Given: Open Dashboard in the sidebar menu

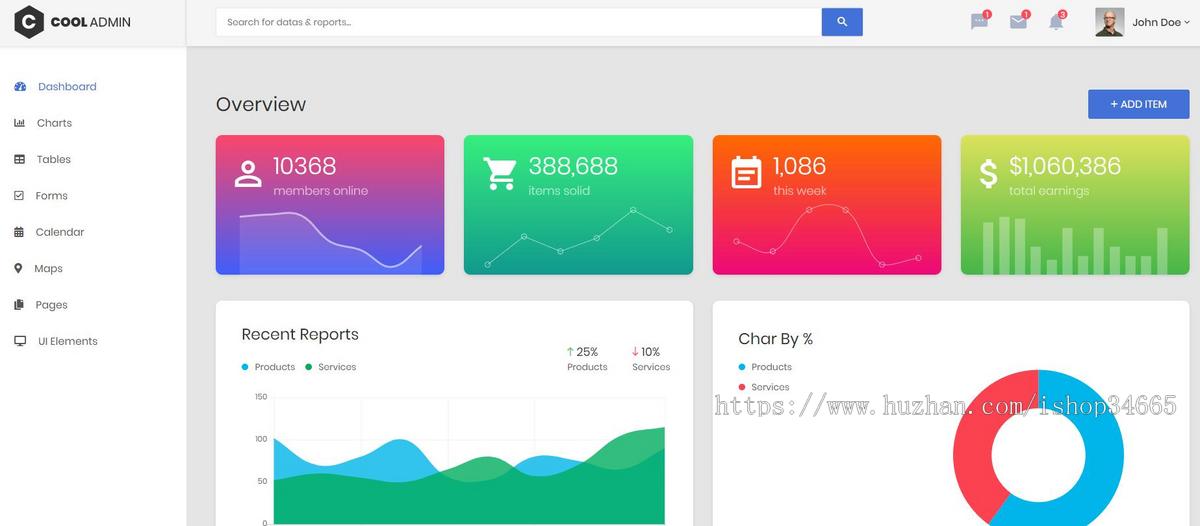Looking at the screenshot, I should (x=67, y=87).
